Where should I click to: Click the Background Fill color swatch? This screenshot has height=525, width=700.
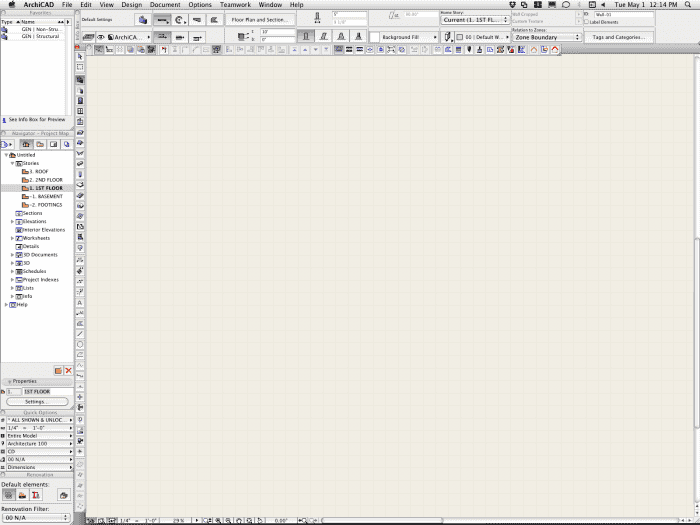(375, 37)
